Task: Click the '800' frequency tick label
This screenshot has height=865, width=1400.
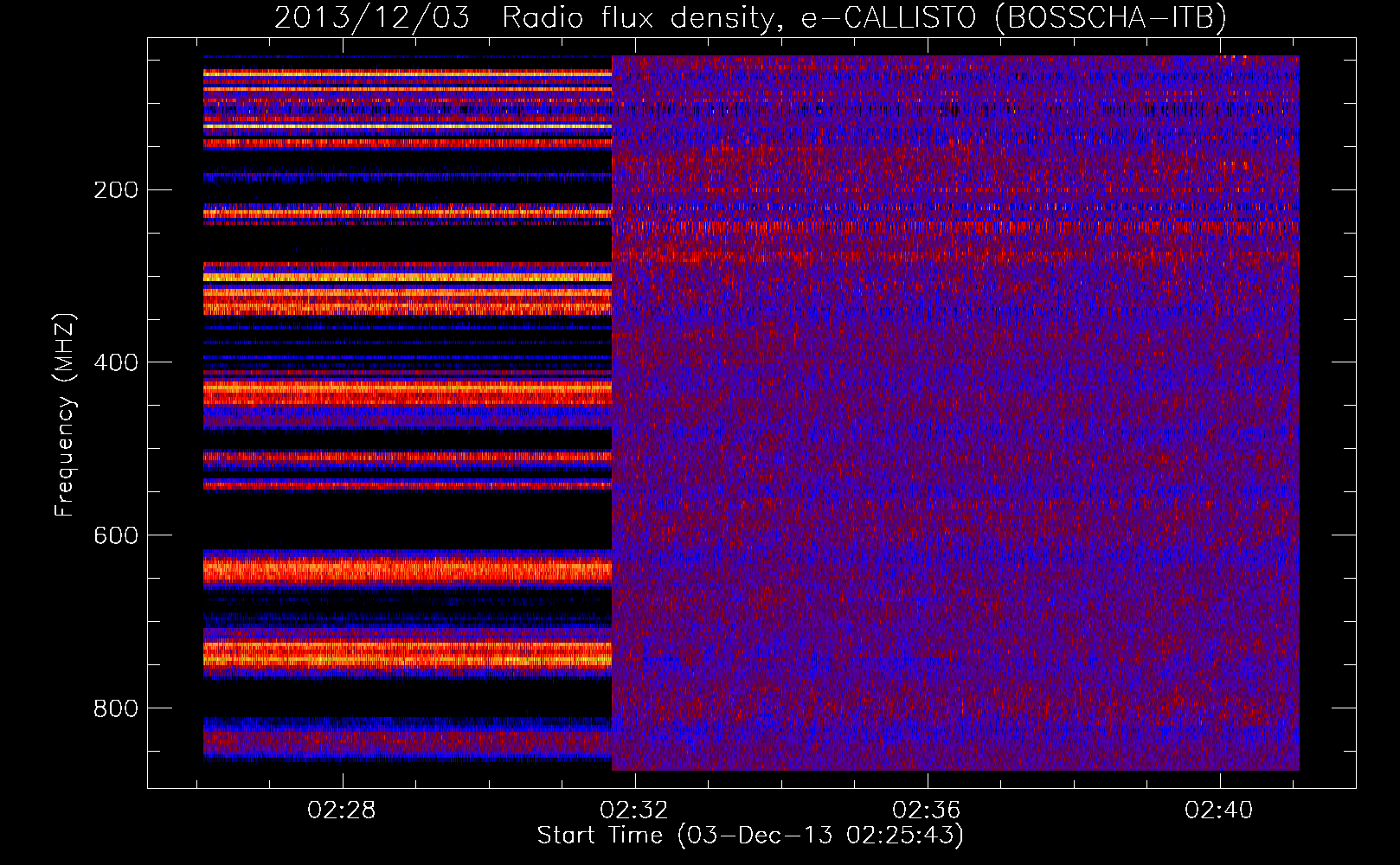Action: point(116,709)
